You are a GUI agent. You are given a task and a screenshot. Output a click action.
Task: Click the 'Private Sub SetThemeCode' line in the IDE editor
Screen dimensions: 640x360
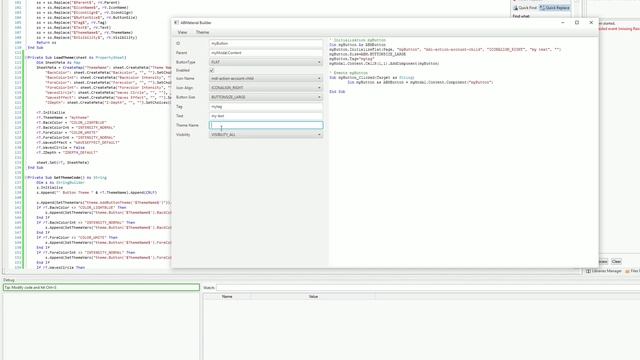click(x=67, y=178)
